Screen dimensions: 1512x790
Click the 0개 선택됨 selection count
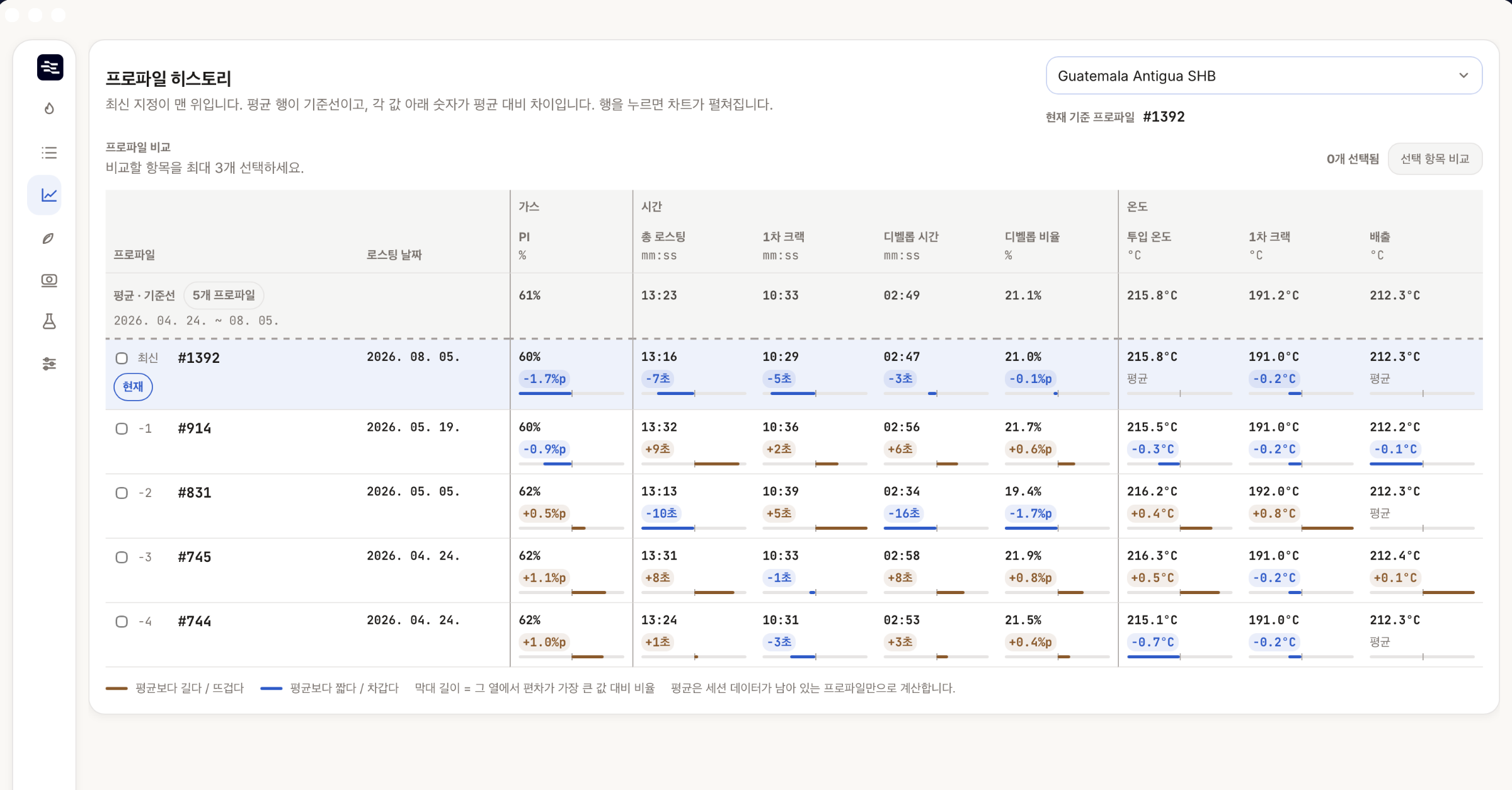pyautogui.click(x=1353, y=159)
